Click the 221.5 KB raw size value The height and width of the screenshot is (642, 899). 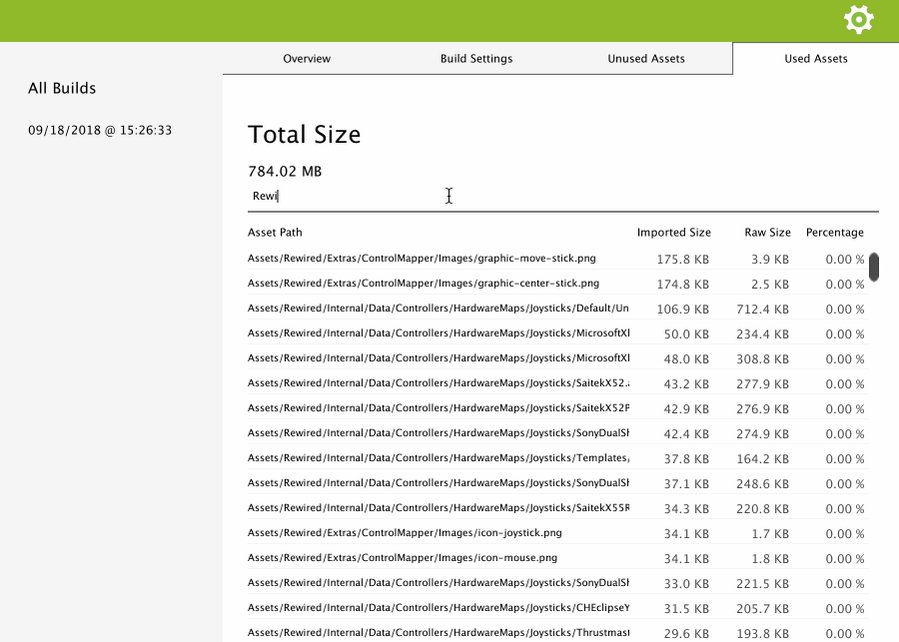coord(763,584)
